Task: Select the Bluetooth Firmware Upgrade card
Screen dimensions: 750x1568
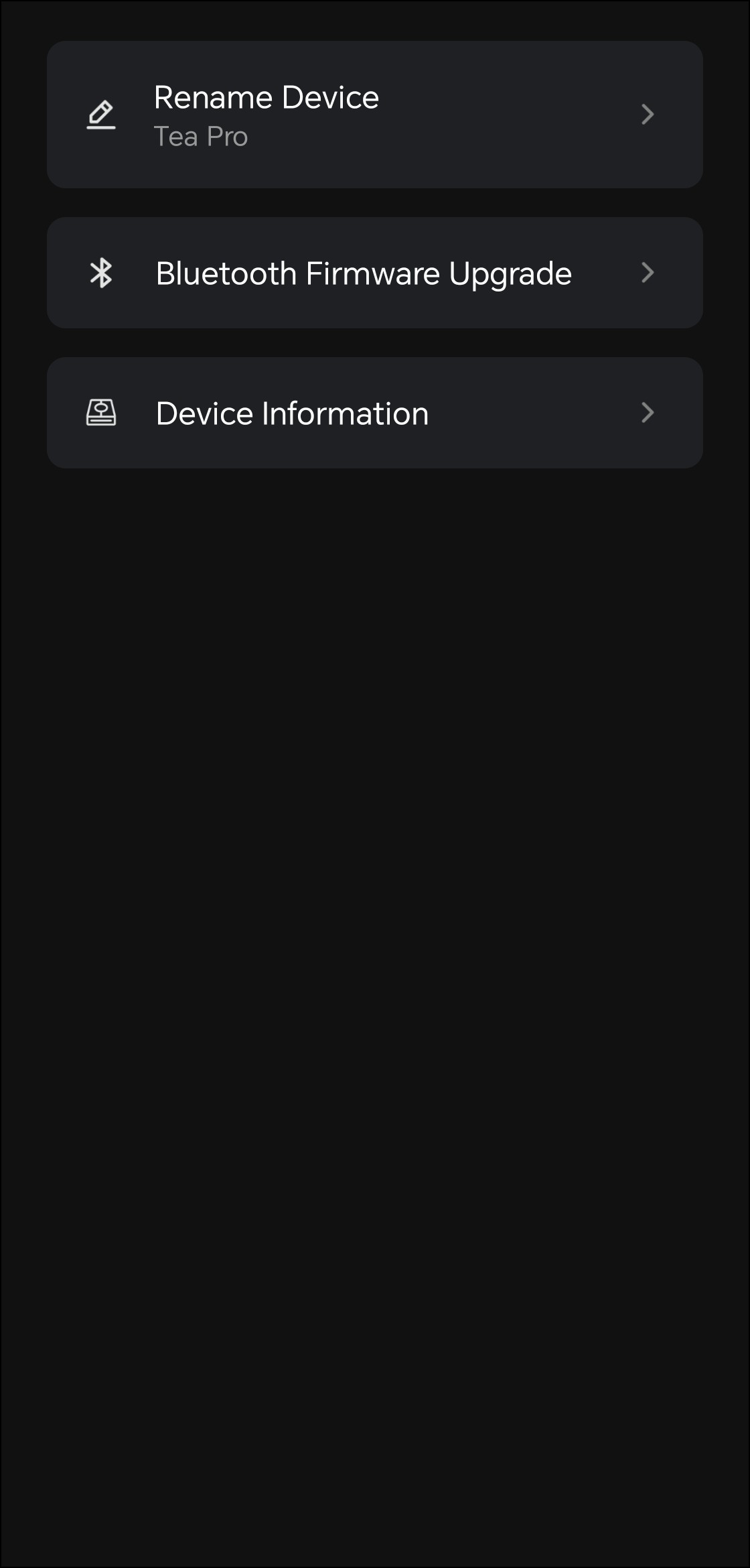Action: [x=375, y=273]
